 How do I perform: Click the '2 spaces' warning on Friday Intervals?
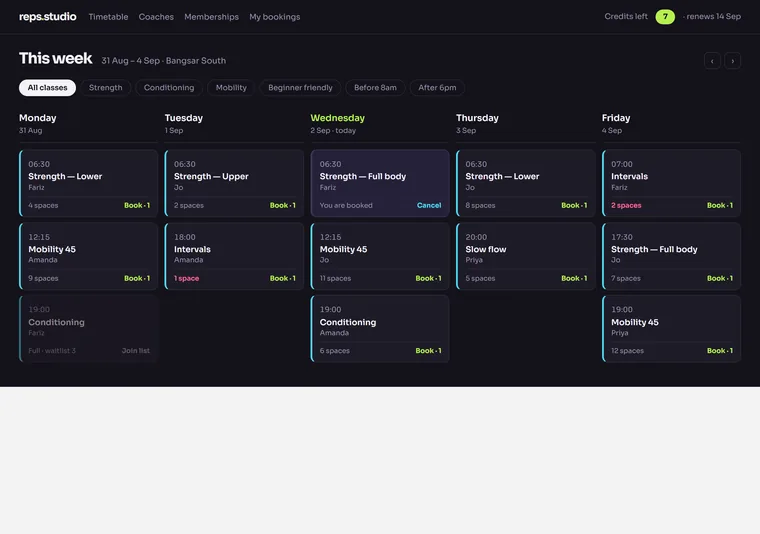point(626,205)
